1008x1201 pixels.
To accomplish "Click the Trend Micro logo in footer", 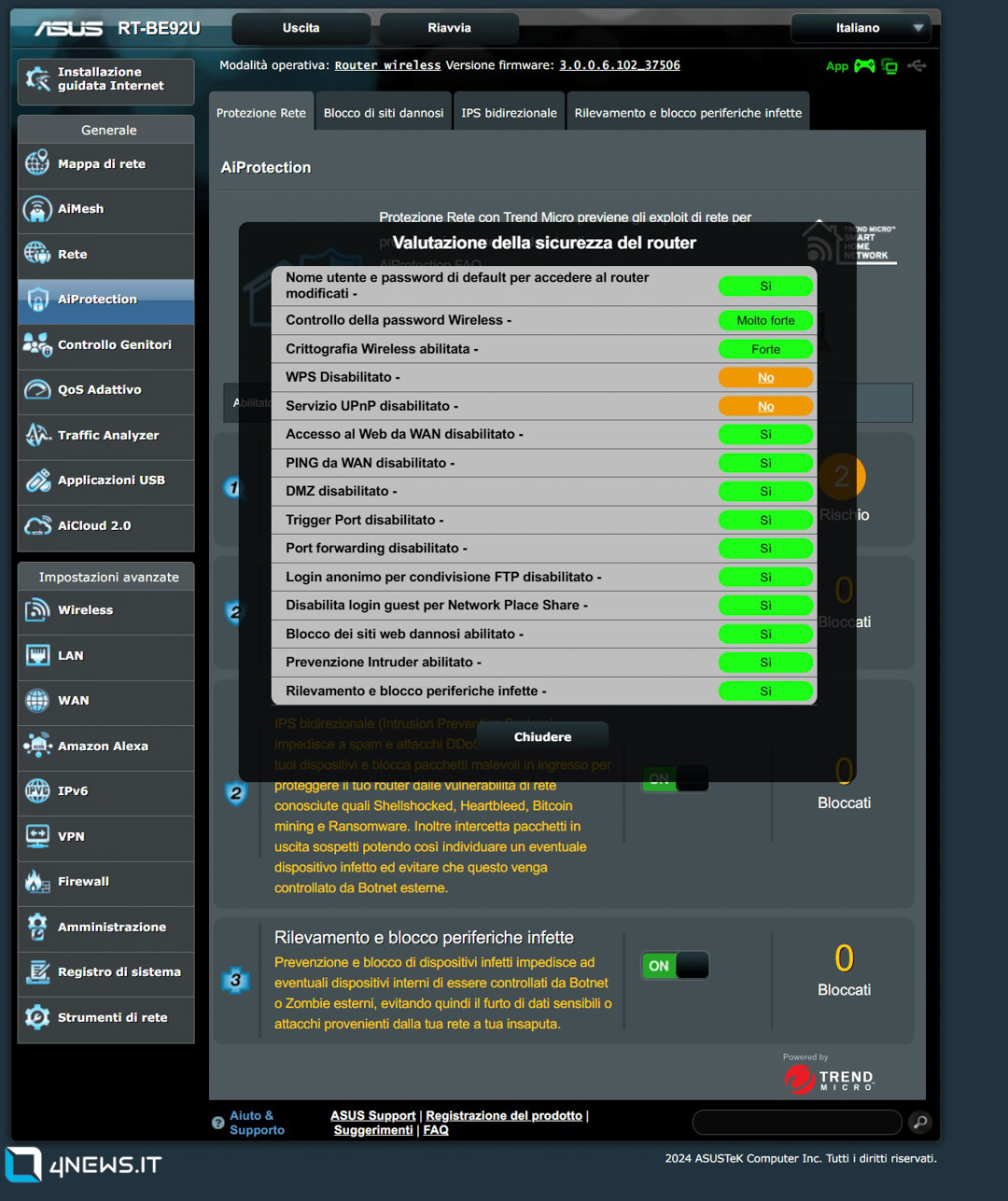I will [x=829, y=1080].
